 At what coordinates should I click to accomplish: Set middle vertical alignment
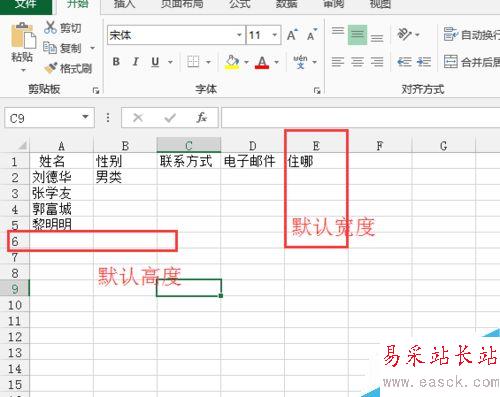point(357,35)
